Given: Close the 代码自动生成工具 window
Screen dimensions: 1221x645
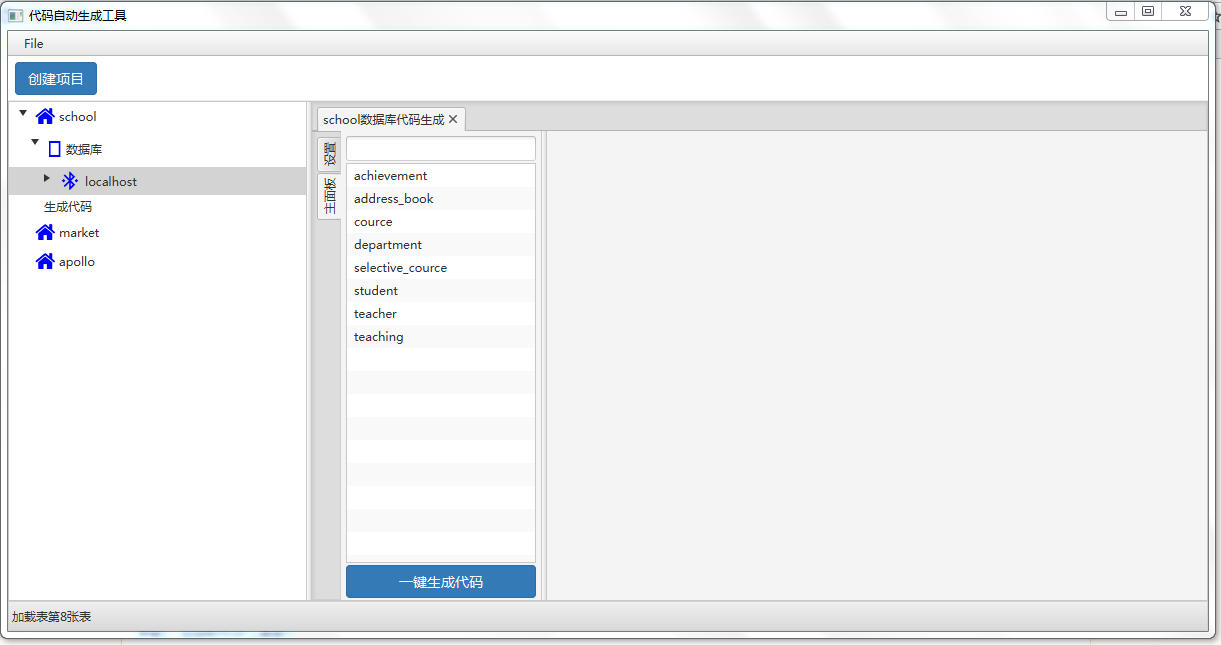Looking at the screenshot, I should click(1185, 12).
